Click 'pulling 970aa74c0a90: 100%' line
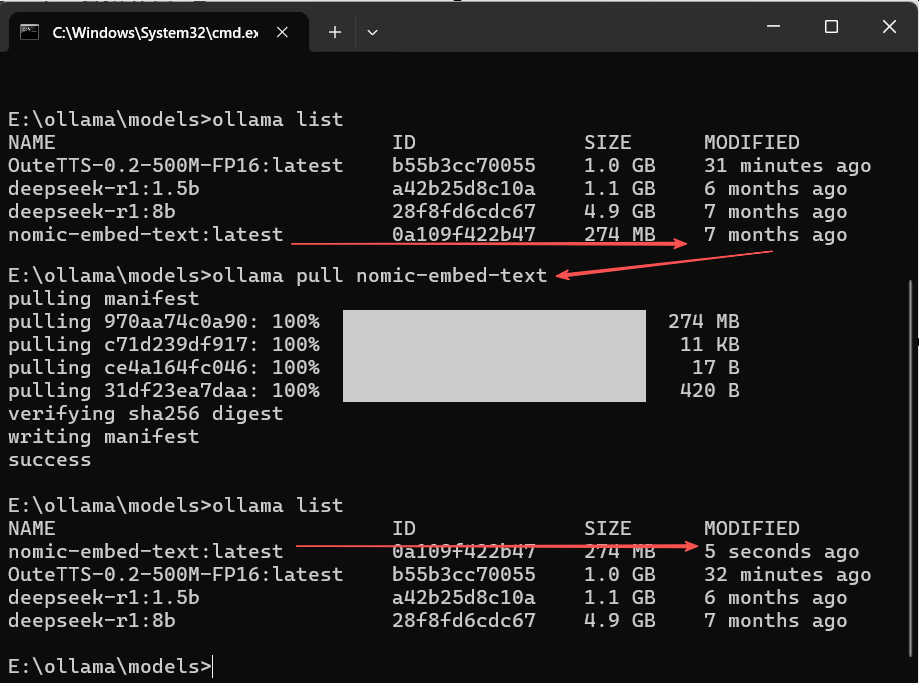The width and height of the screenshot is (919, 683). pos(164,322)
